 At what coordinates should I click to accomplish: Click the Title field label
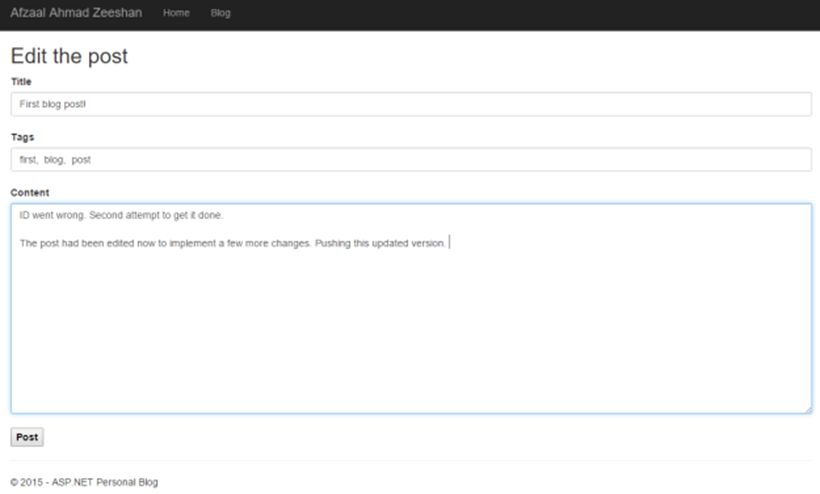point(21,82)
